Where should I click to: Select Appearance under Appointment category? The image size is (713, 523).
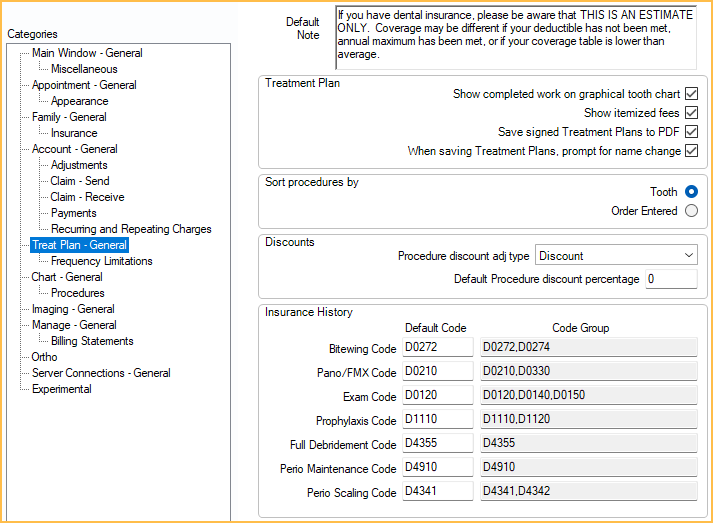[79, 101]
